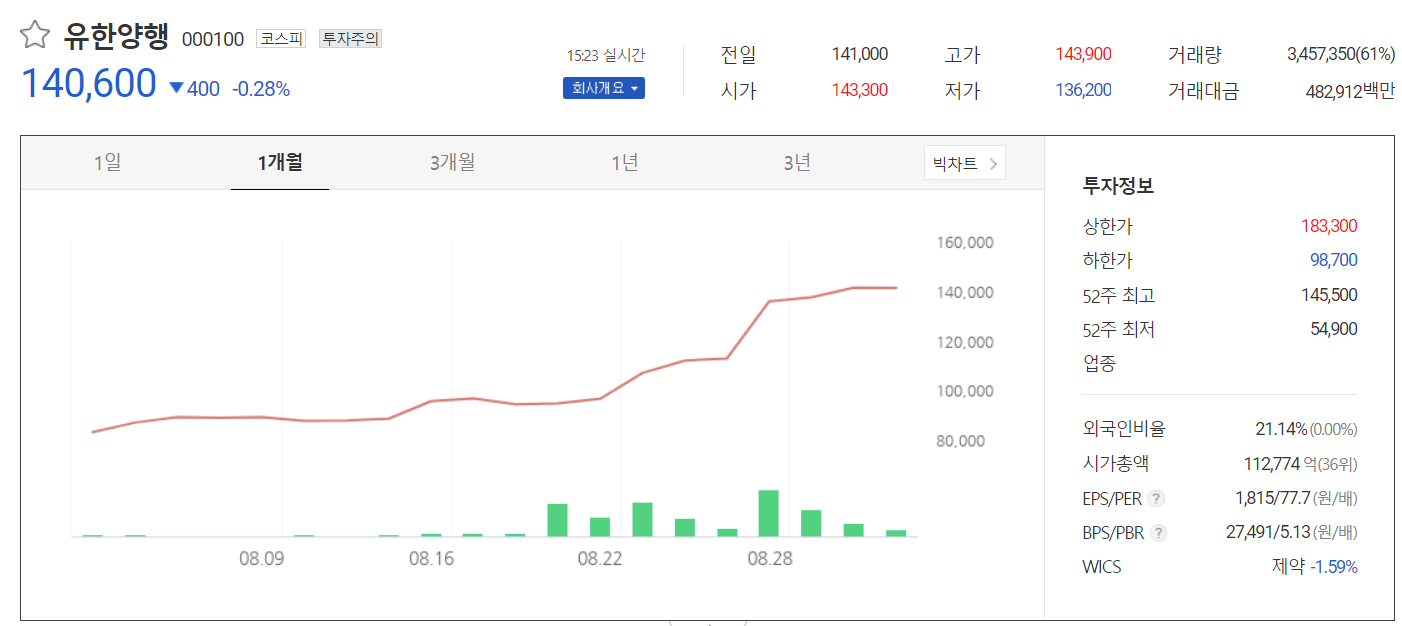Click the 52주 최저 value 54,900
Viewport: 1402px width, 626px height.
click(x=1334, y=329)
